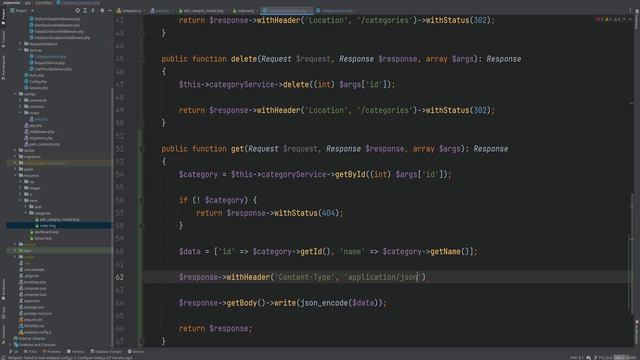The width and height of the screenshot is (640, 360).
Task: Open the npm tool window
Action: [3, 313]
